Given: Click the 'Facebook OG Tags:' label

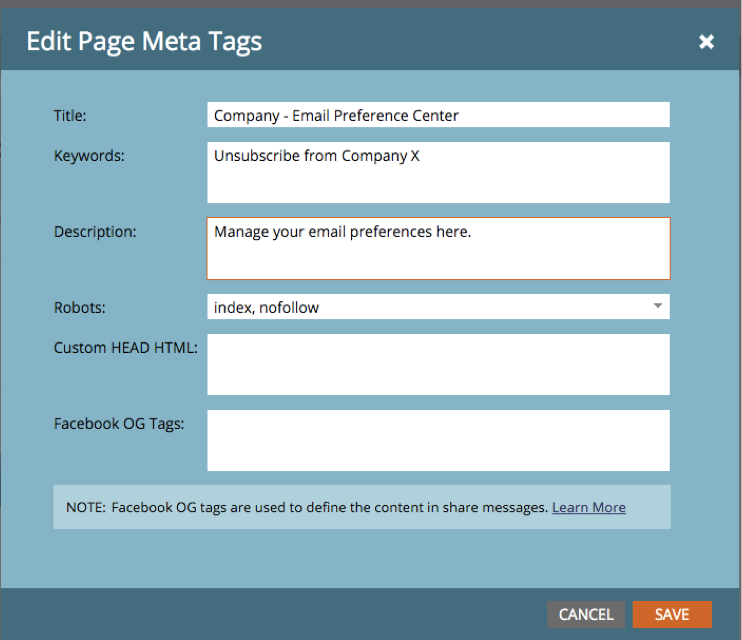Looking at the screenshot, I should coord(118,423).
